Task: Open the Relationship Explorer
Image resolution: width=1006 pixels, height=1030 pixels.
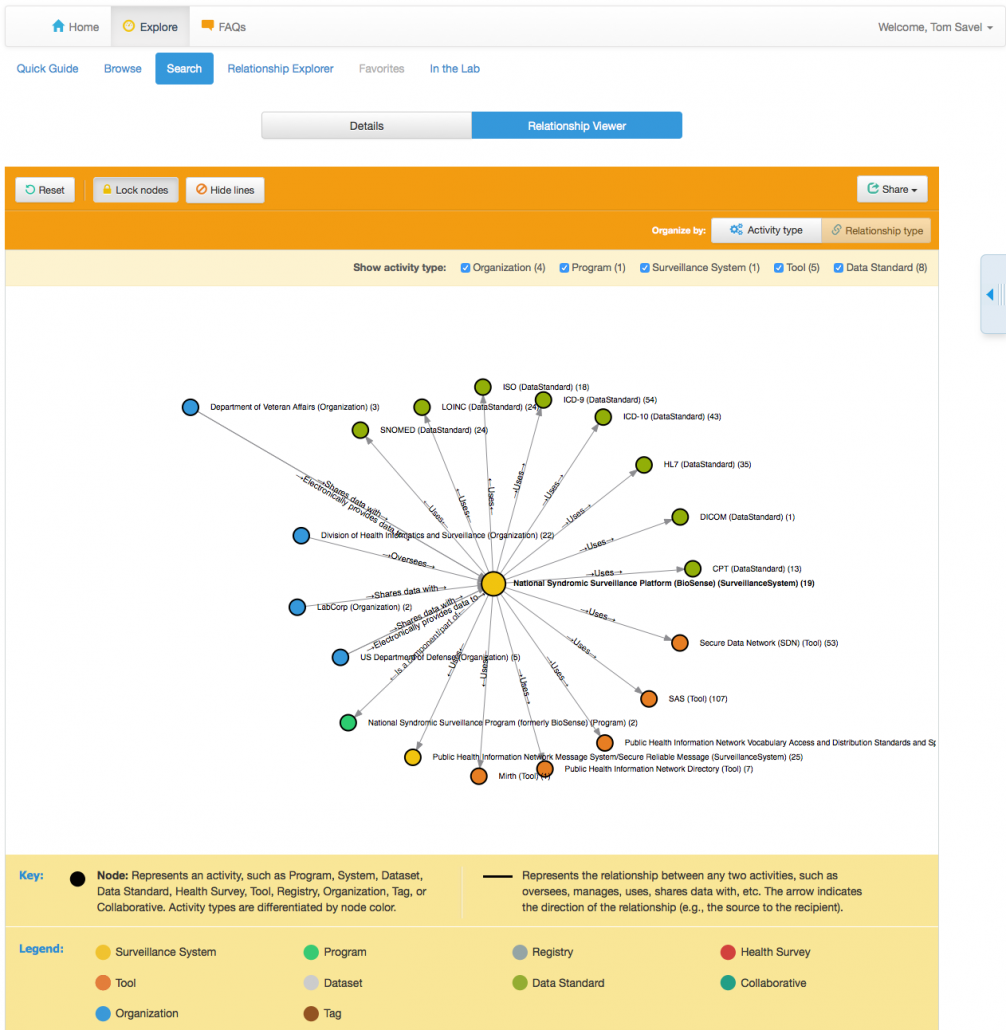Action: click(x=281, y=68)
